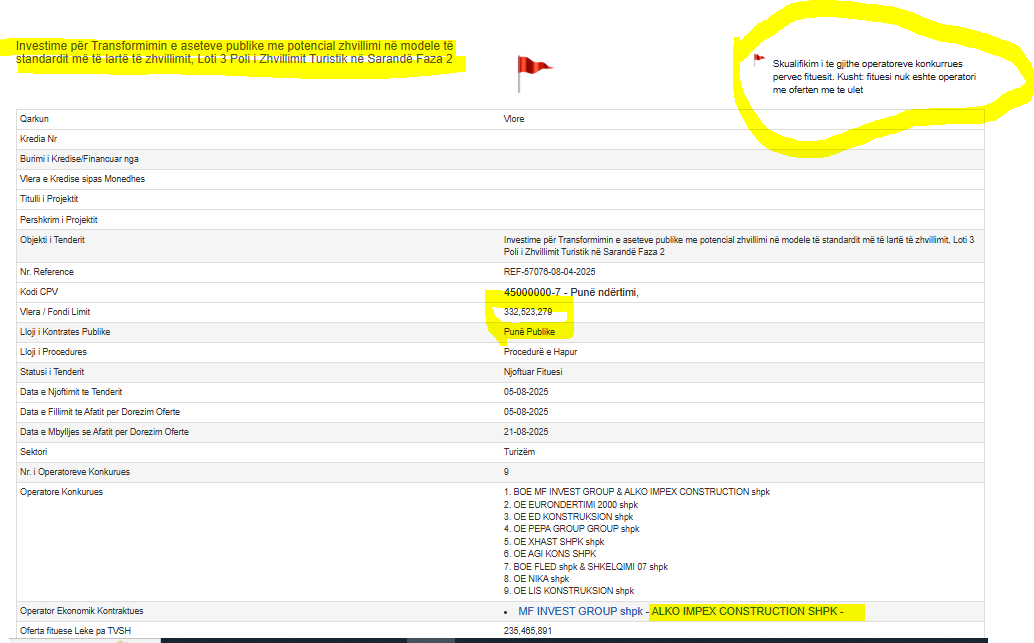The height and width of the screenshot is (643, 1034).
Task: Click the Vlore value in the Qarkun row
Action: click(x=514, y=119)
